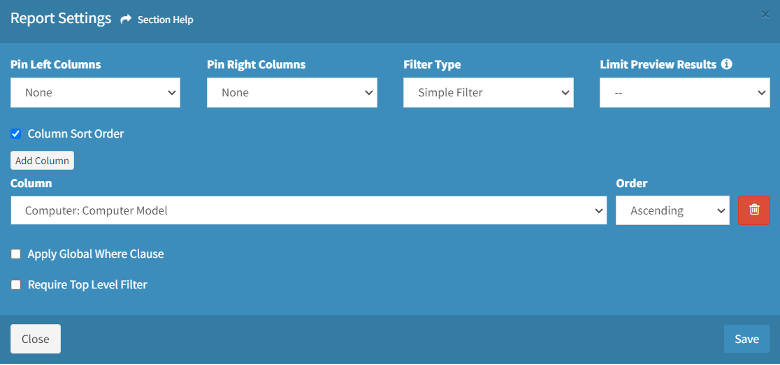This screenshot has width=780, height=365.
Task: Click the chevron arrow on the Ascending order select
Action: tap(721, 211)
